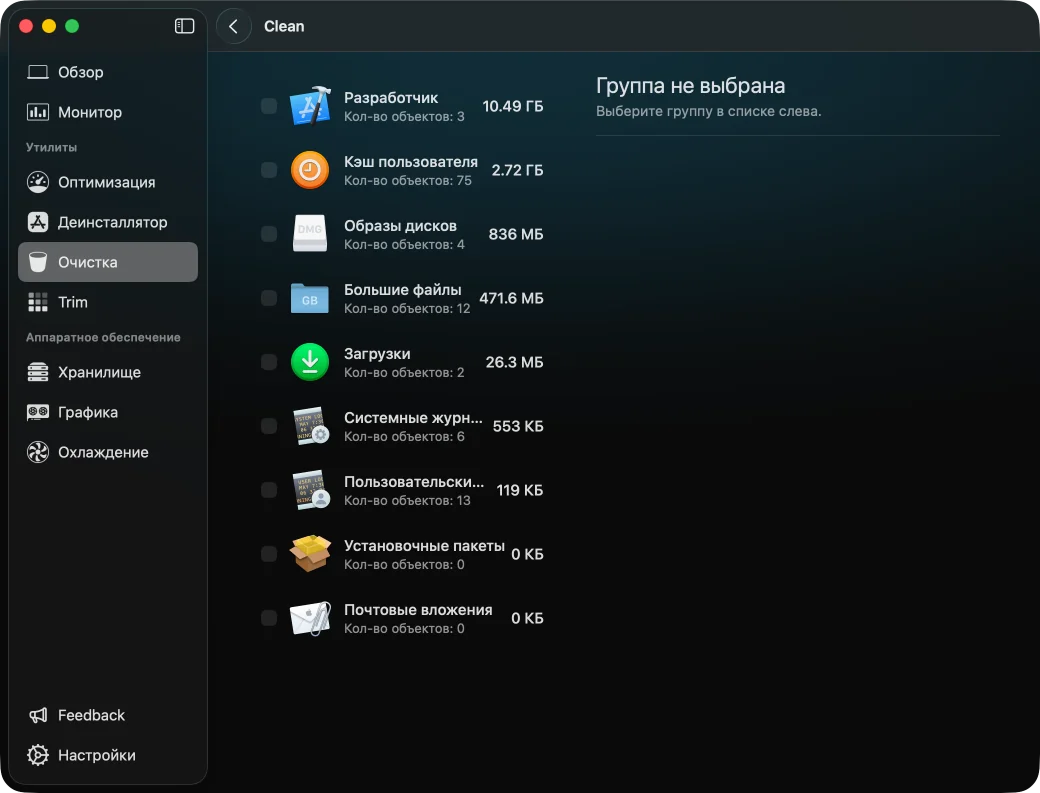Click the 26.3 МБ size value
Screen dimensions: 1040x793
[514, 362]
